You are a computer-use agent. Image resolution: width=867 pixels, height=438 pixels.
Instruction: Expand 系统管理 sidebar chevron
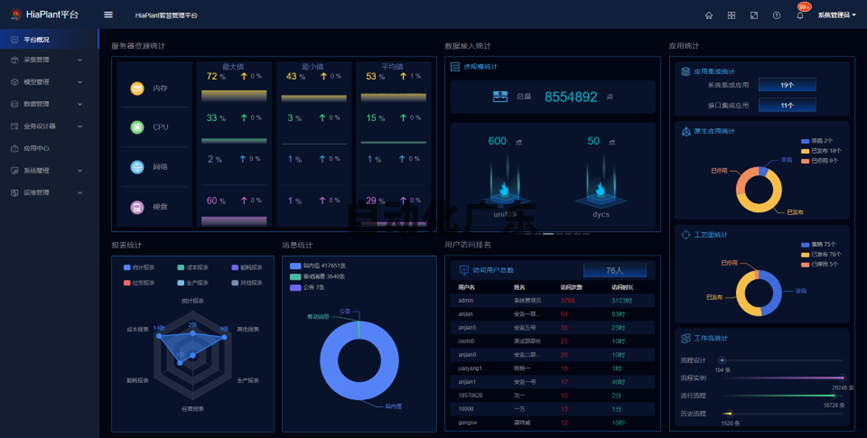pyautogui.click(x=80, y=170)
